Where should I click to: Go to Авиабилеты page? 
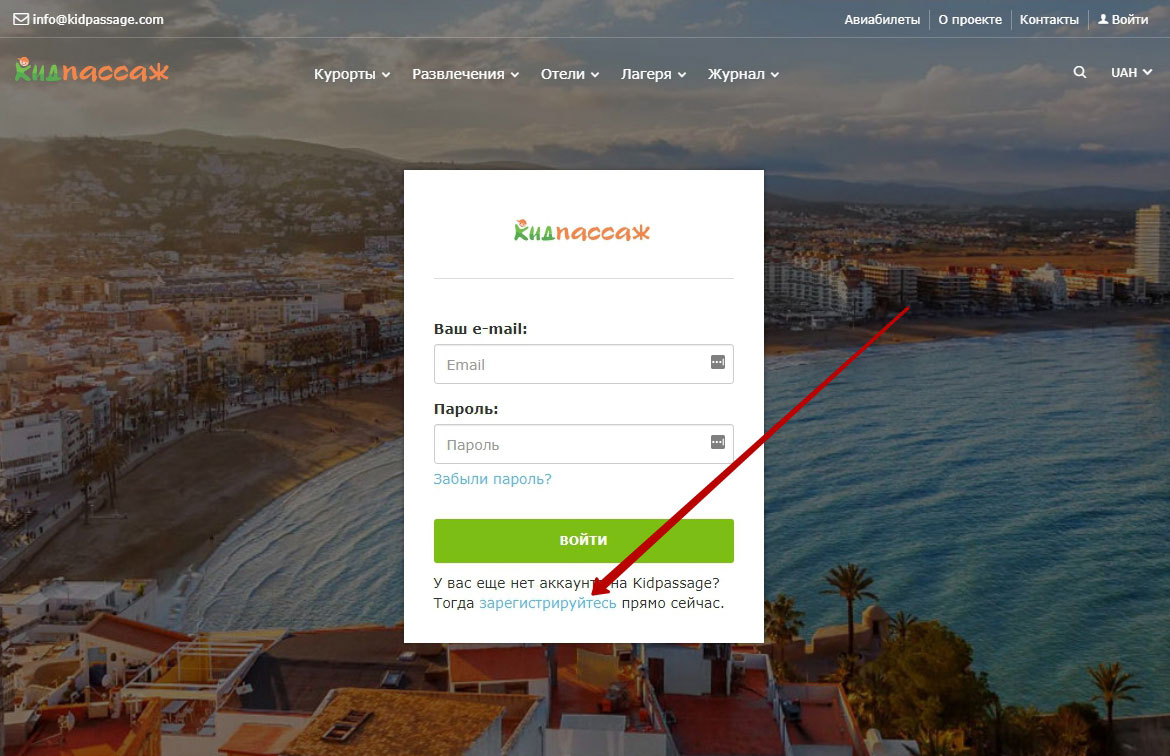tap(881, 19)
